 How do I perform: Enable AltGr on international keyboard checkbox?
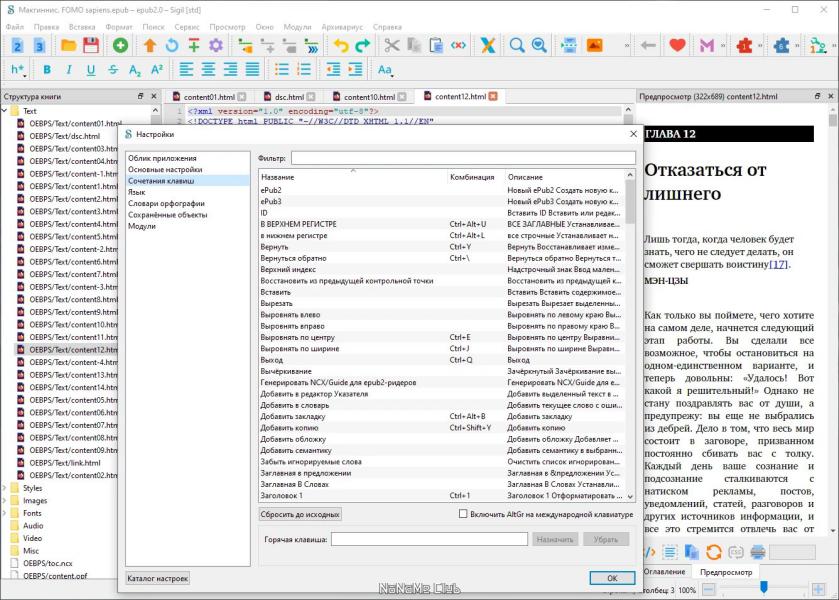[463, 514]
